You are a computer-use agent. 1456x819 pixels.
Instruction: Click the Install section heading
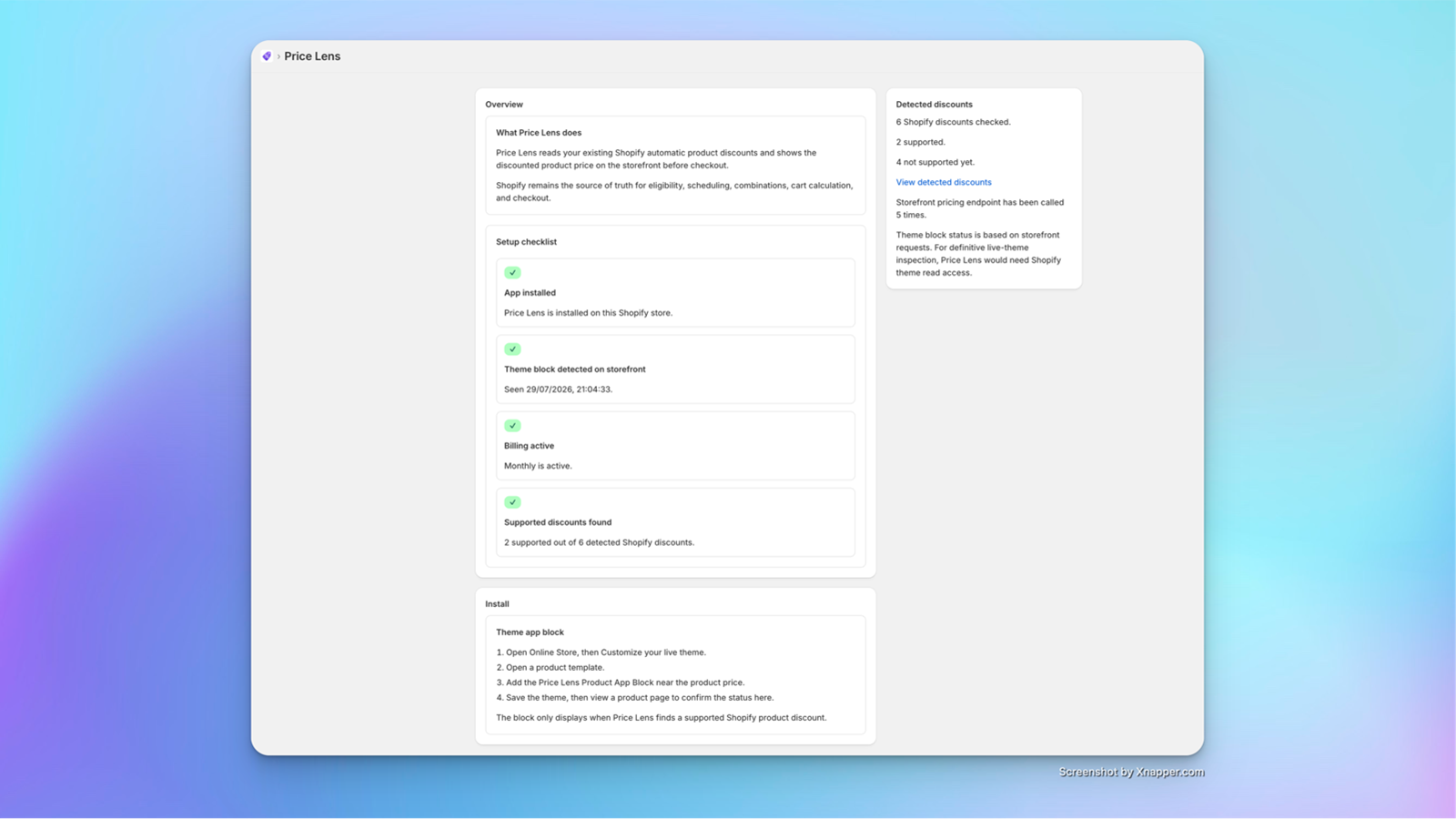(497, 604)
